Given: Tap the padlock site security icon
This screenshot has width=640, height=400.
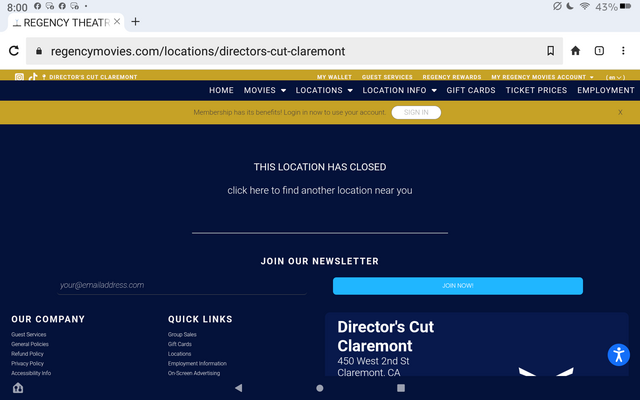Looking at the screenshot, I should click(39, 51).
